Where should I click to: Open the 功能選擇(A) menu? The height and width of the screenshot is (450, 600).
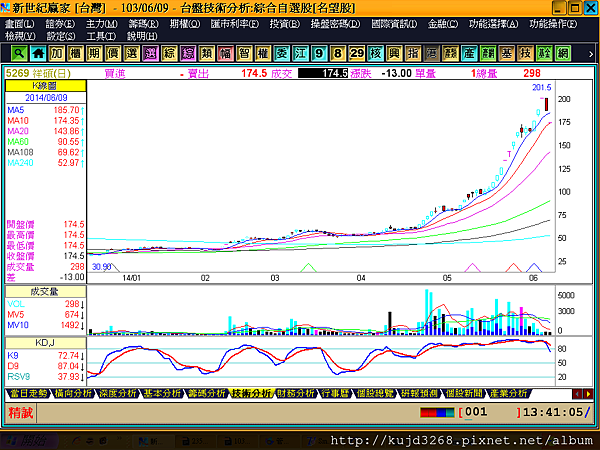(x=494, y=24)
